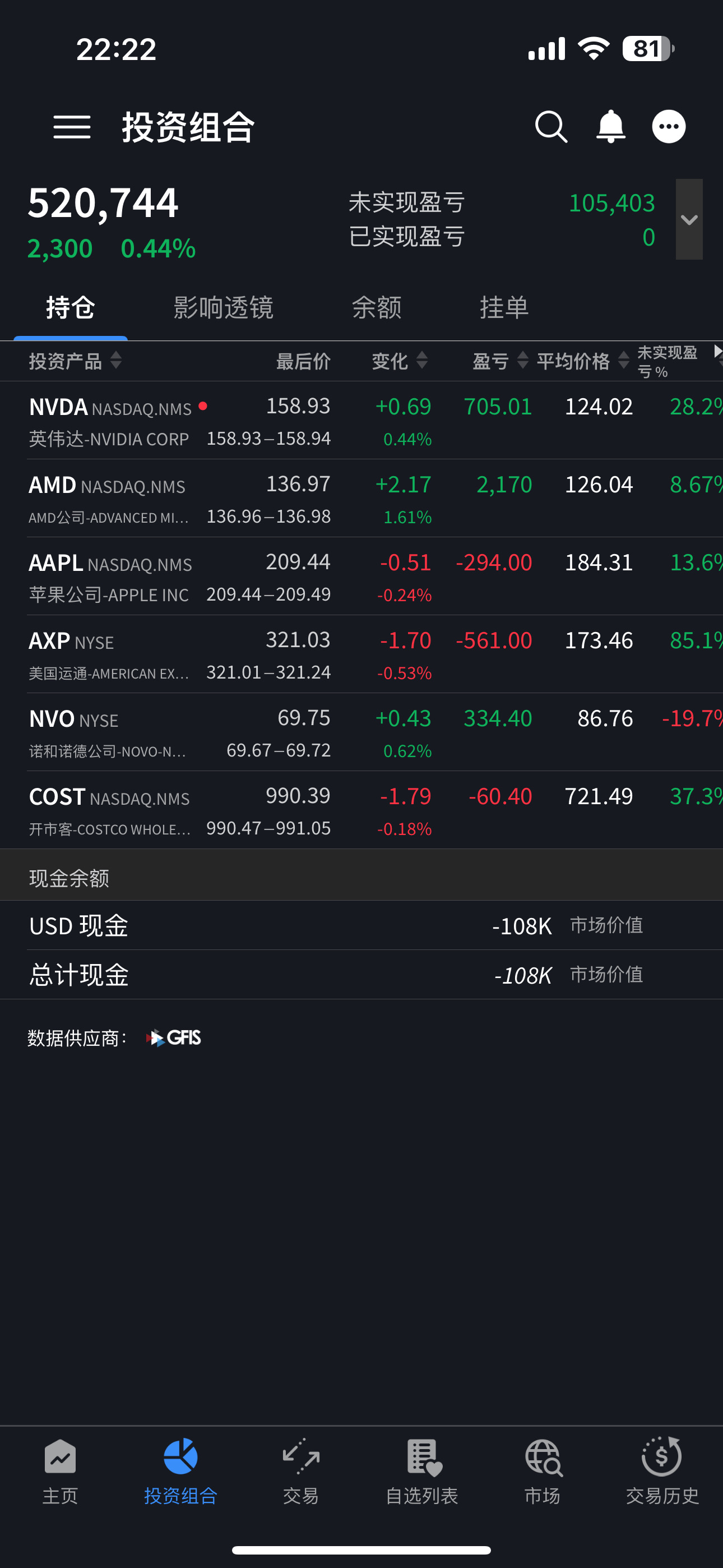The height and width of the screenshot is (1568, 723).
Task: Tap the home indicator bar
Action: pos(361,1549)
